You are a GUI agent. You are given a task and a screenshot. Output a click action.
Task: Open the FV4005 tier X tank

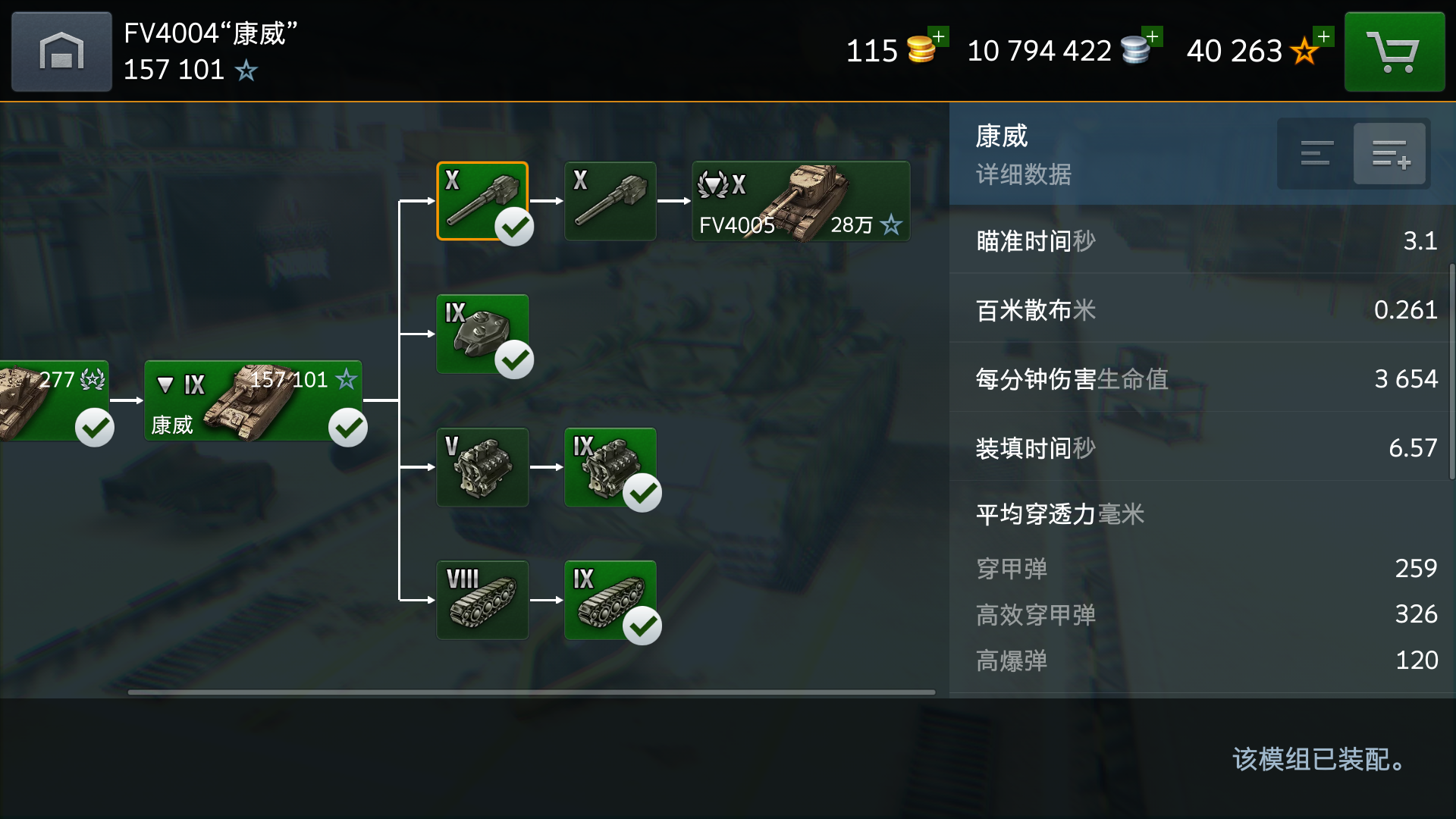click(x=801, y=201)
